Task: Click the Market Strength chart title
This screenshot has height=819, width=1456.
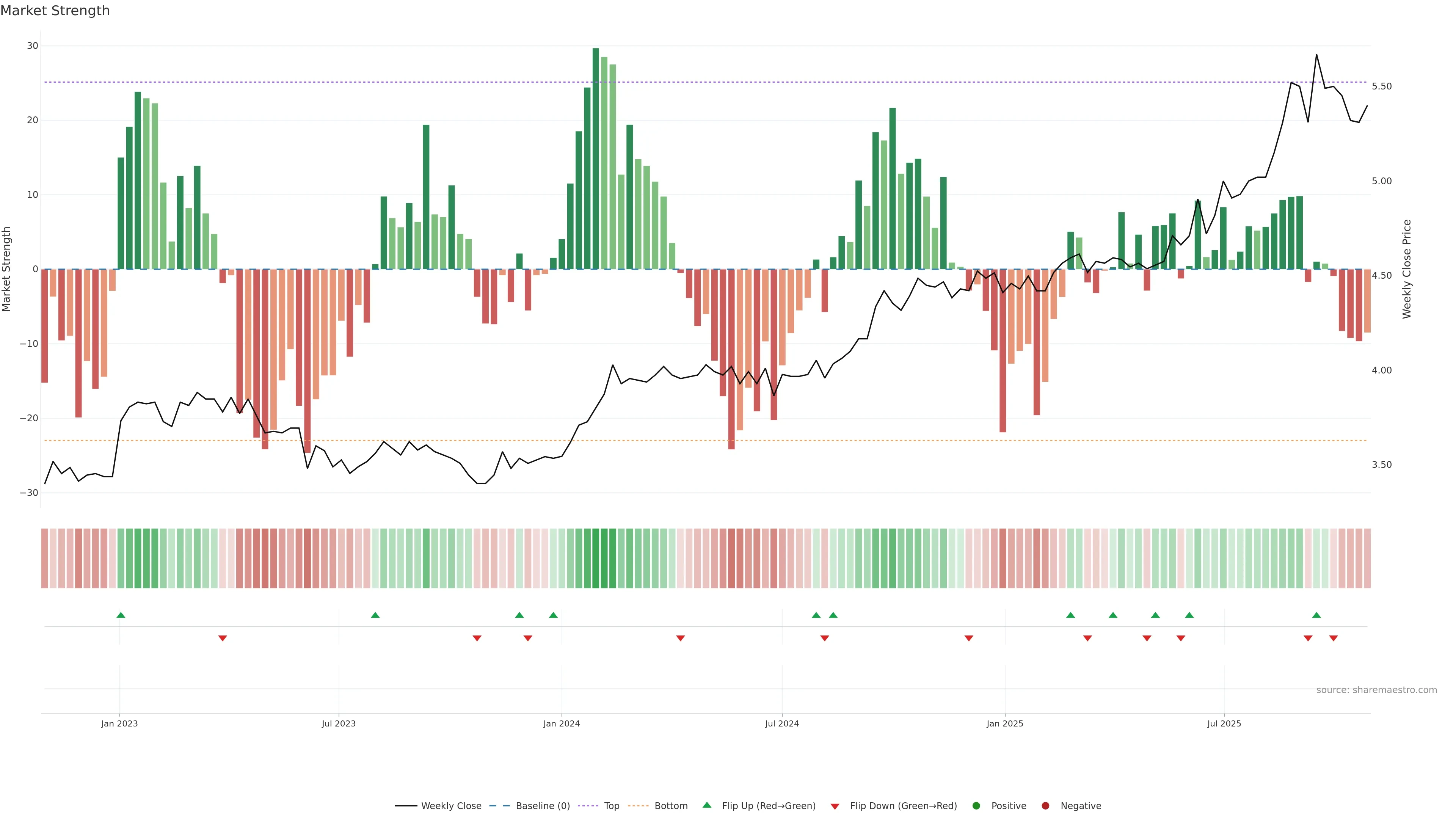Action: (x=55, y=11)
